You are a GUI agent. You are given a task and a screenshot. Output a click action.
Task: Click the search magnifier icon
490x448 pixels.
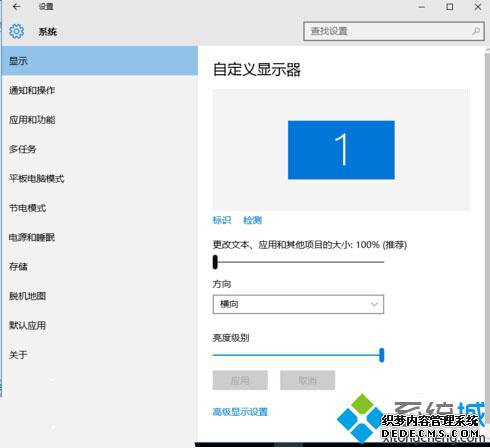click(476, 31)
